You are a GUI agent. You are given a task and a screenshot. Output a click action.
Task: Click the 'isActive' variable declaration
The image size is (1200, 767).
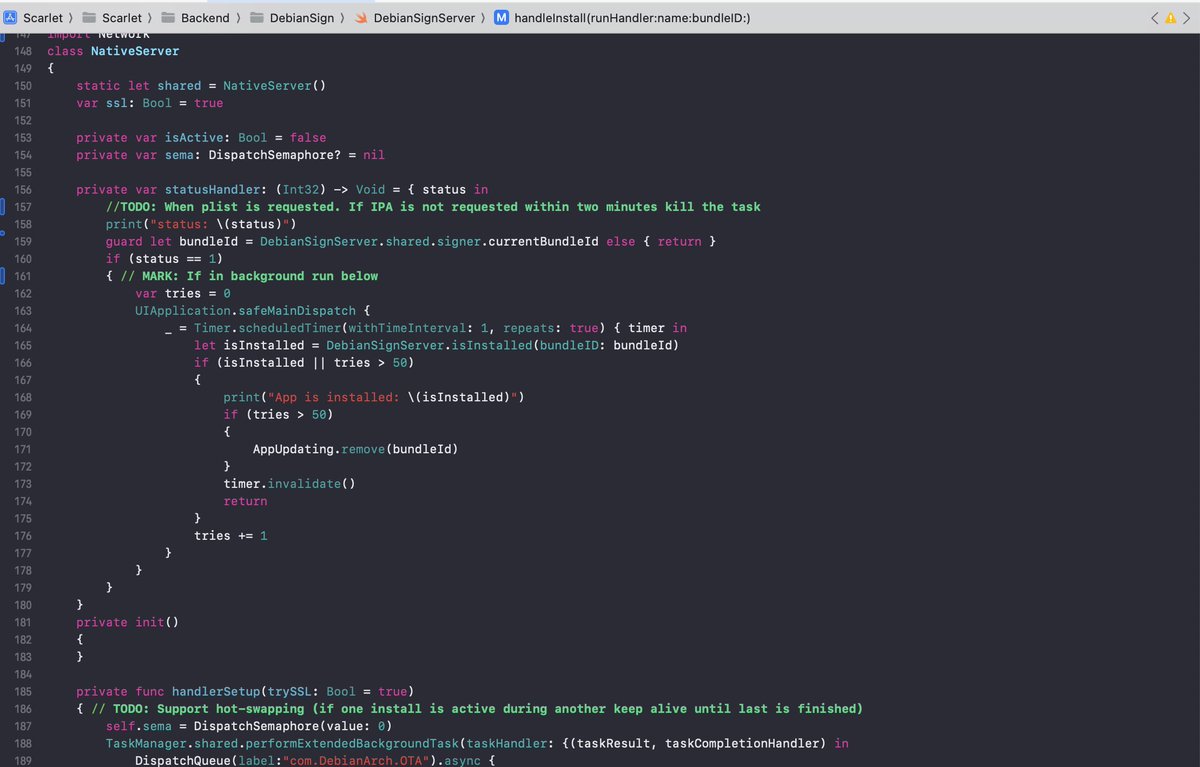point(194,138)
